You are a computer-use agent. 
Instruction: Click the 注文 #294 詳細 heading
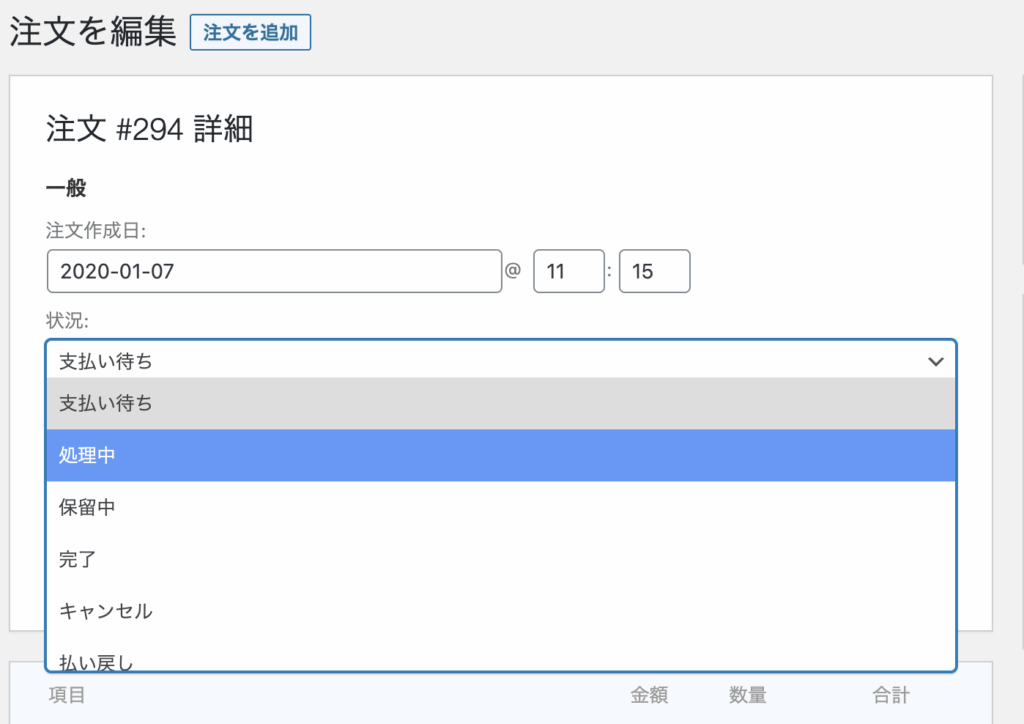coord(149,129)
